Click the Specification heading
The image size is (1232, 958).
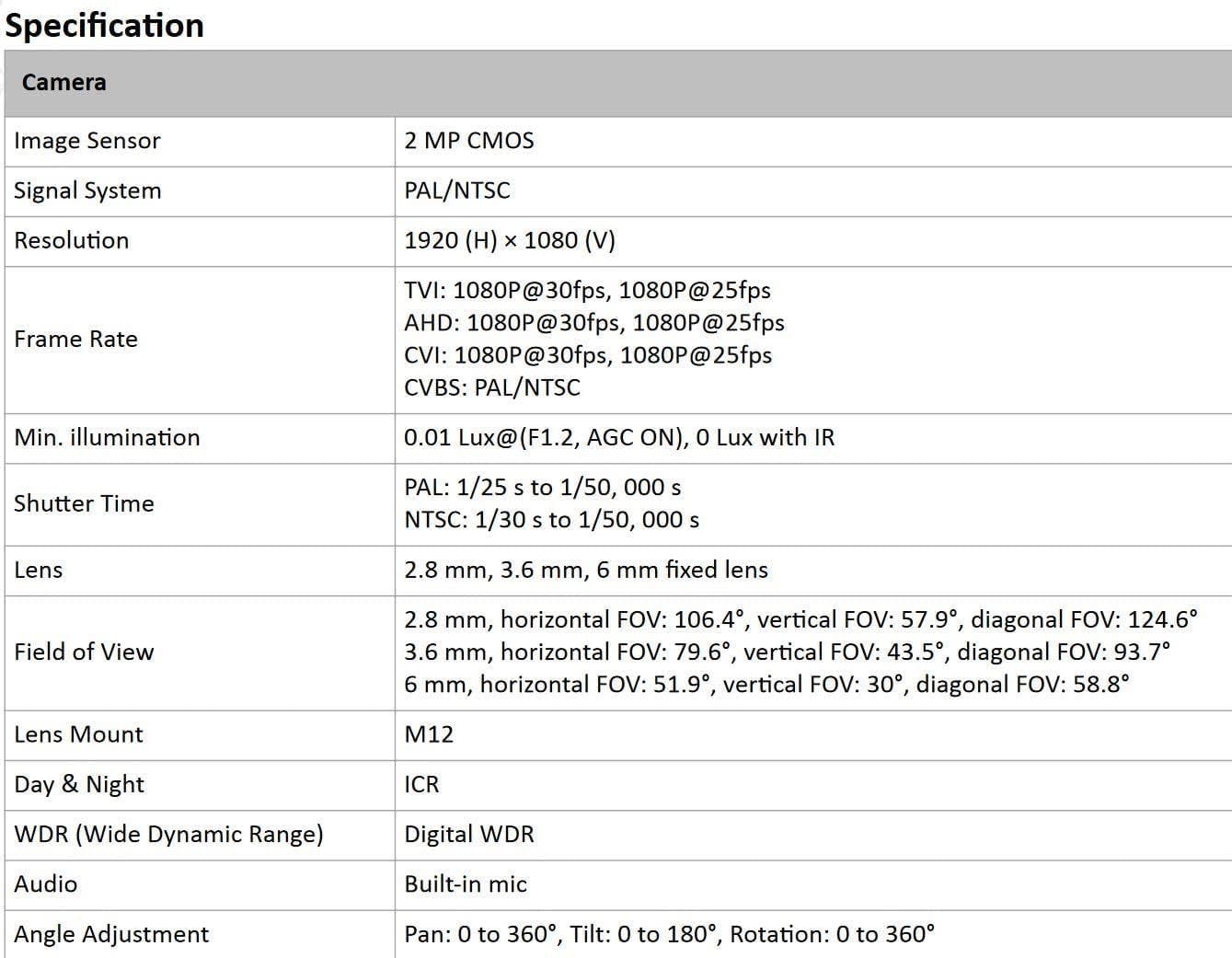click(x=104, y=26)
